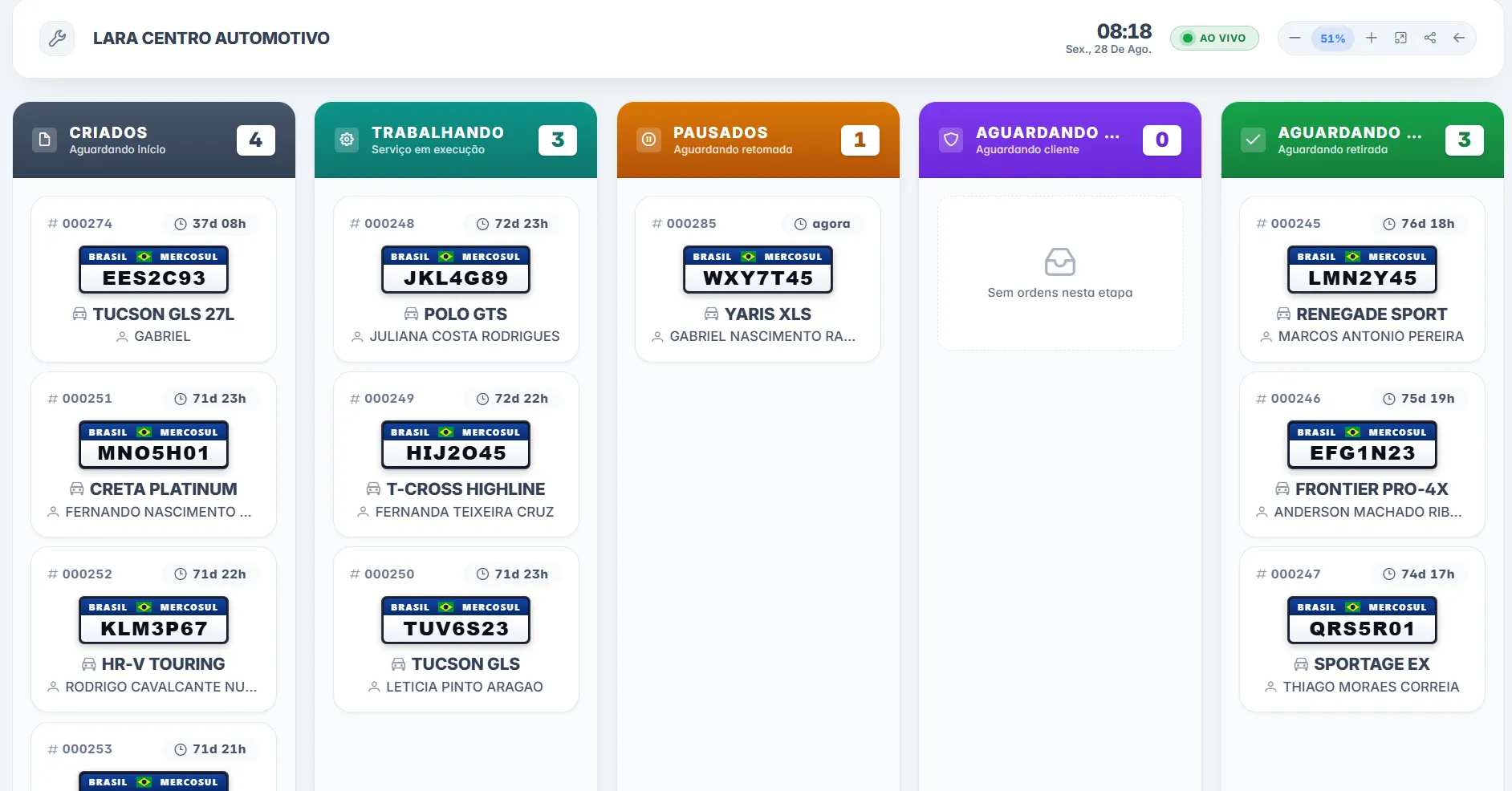Image resolution: width=1512 pixels, height=791 pixels.
Task: Click license plate TUV6S23
Action: (456, 620)
